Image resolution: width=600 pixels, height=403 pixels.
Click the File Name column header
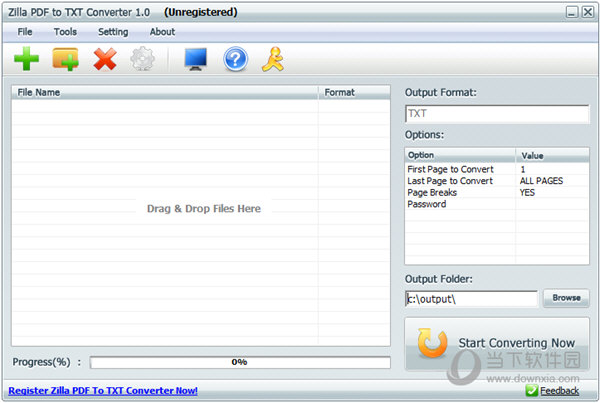pos(165,92)
